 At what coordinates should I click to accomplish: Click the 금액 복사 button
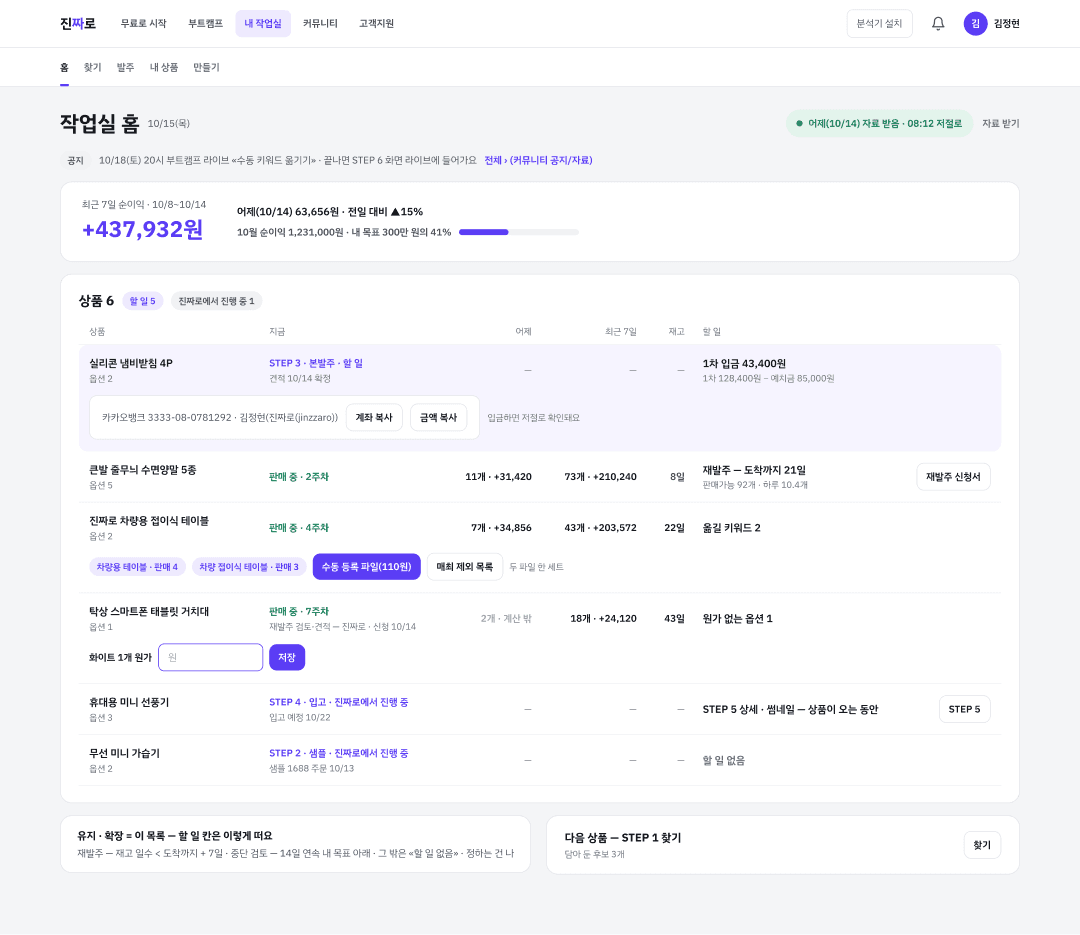pos(439,418)
